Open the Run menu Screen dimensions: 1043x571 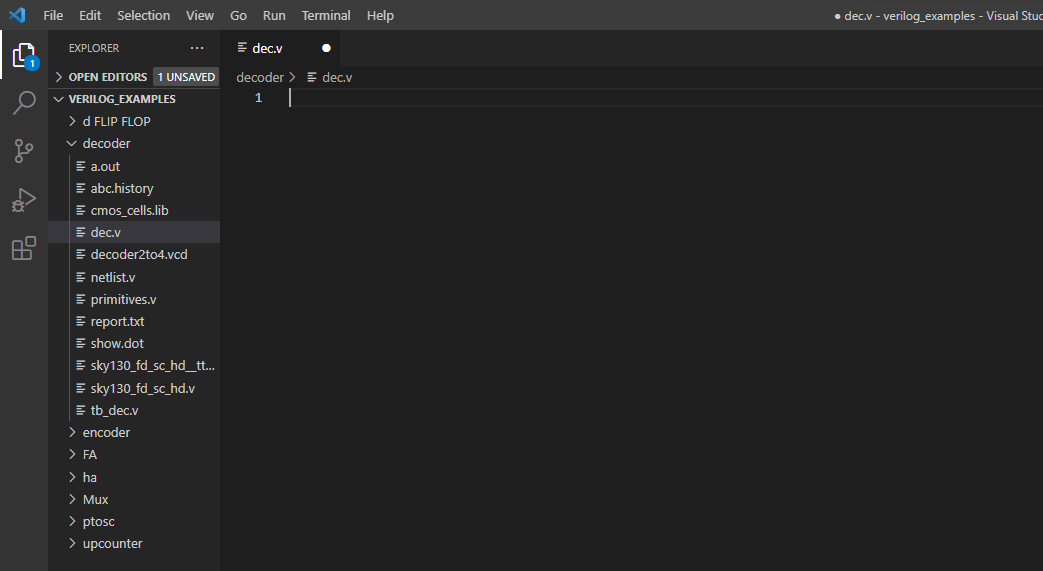(x=274, y=15)
